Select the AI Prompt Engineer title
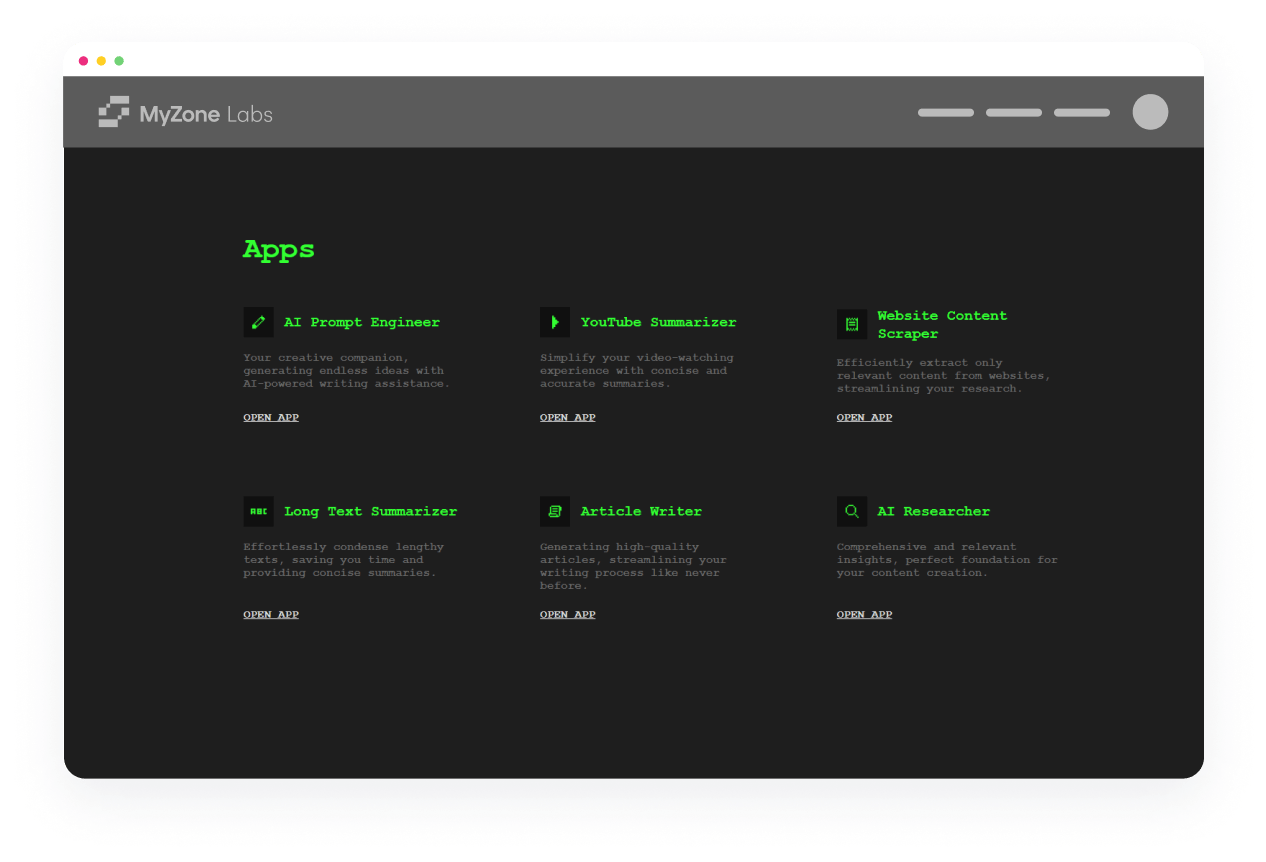Screen dimensions: 1266x862 point(362,322)
